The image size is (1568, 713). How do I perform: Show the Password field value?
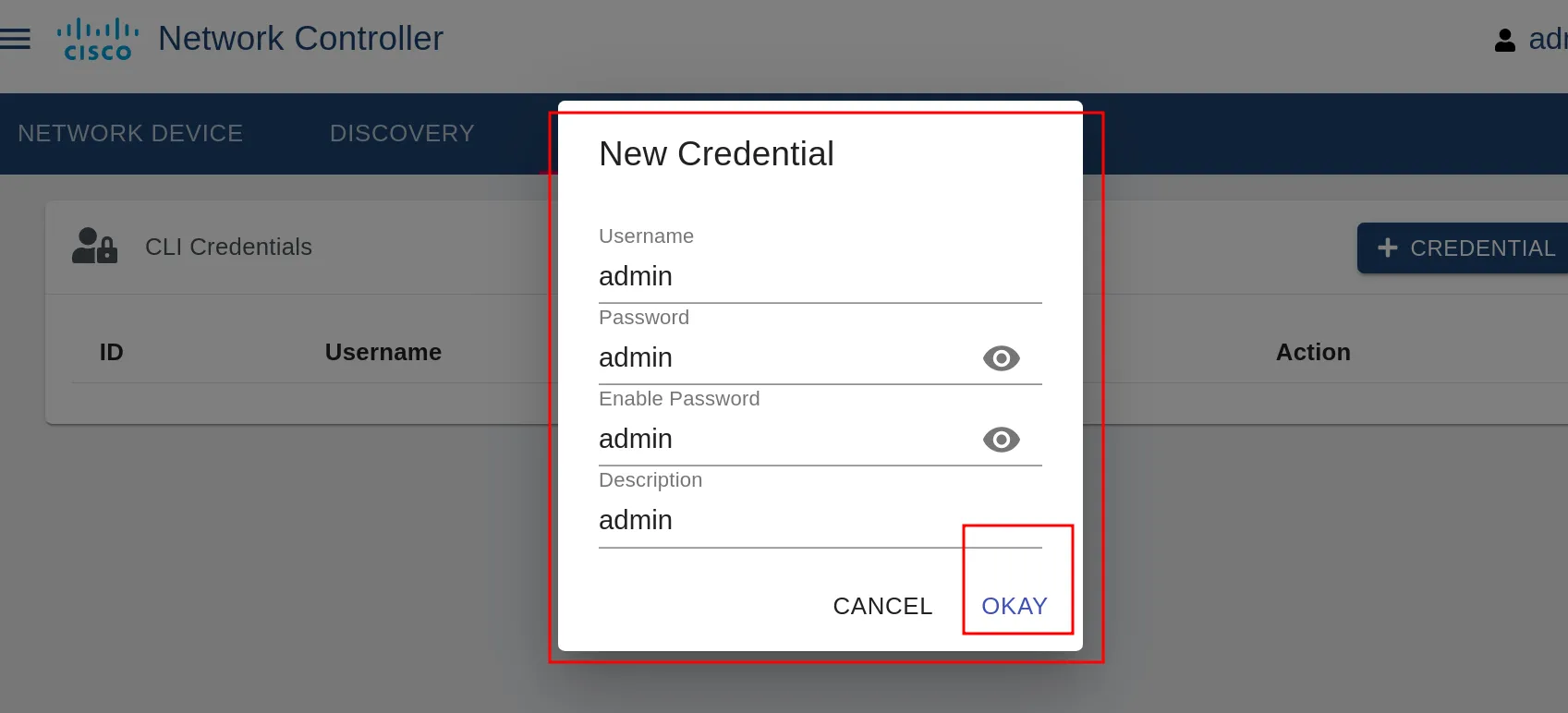(x=1001, y=358)
